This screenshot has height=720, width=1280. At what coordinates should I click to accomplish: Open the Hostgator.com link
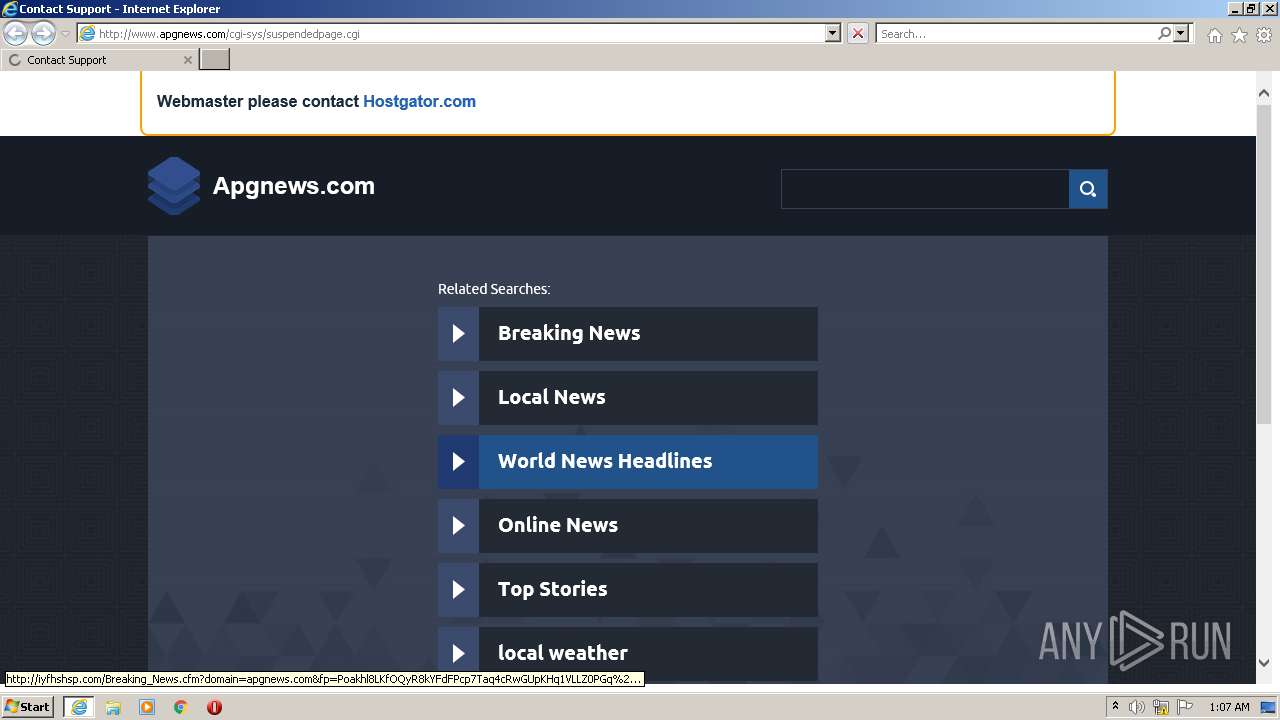pos(419,101)
